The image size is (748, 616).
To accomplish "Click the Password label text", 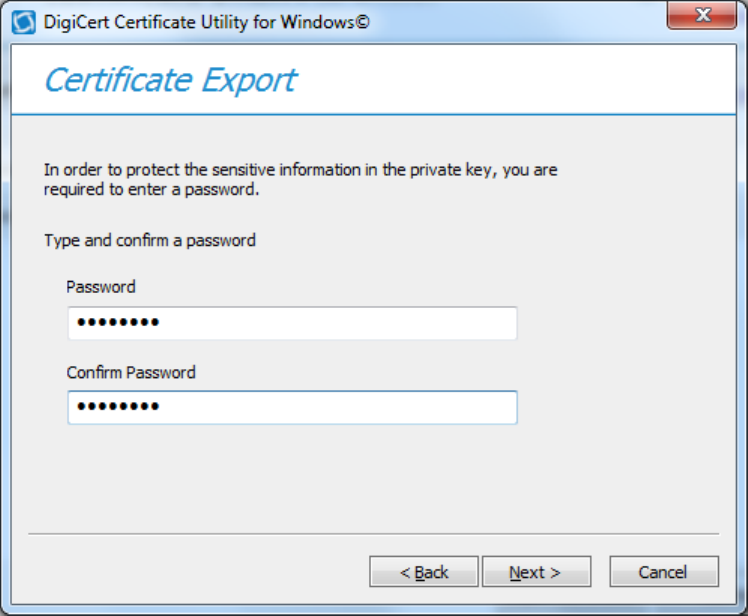I will pos(101,287).
